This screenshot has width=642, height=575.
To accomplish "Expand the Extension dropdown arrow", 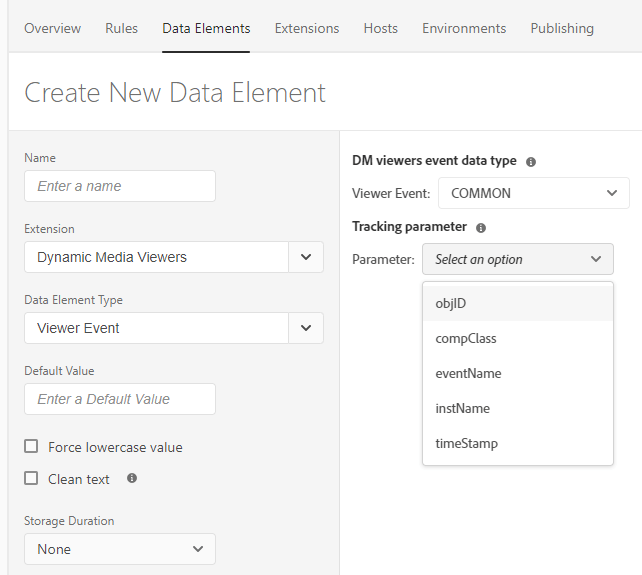I will (x=306, y=257).
